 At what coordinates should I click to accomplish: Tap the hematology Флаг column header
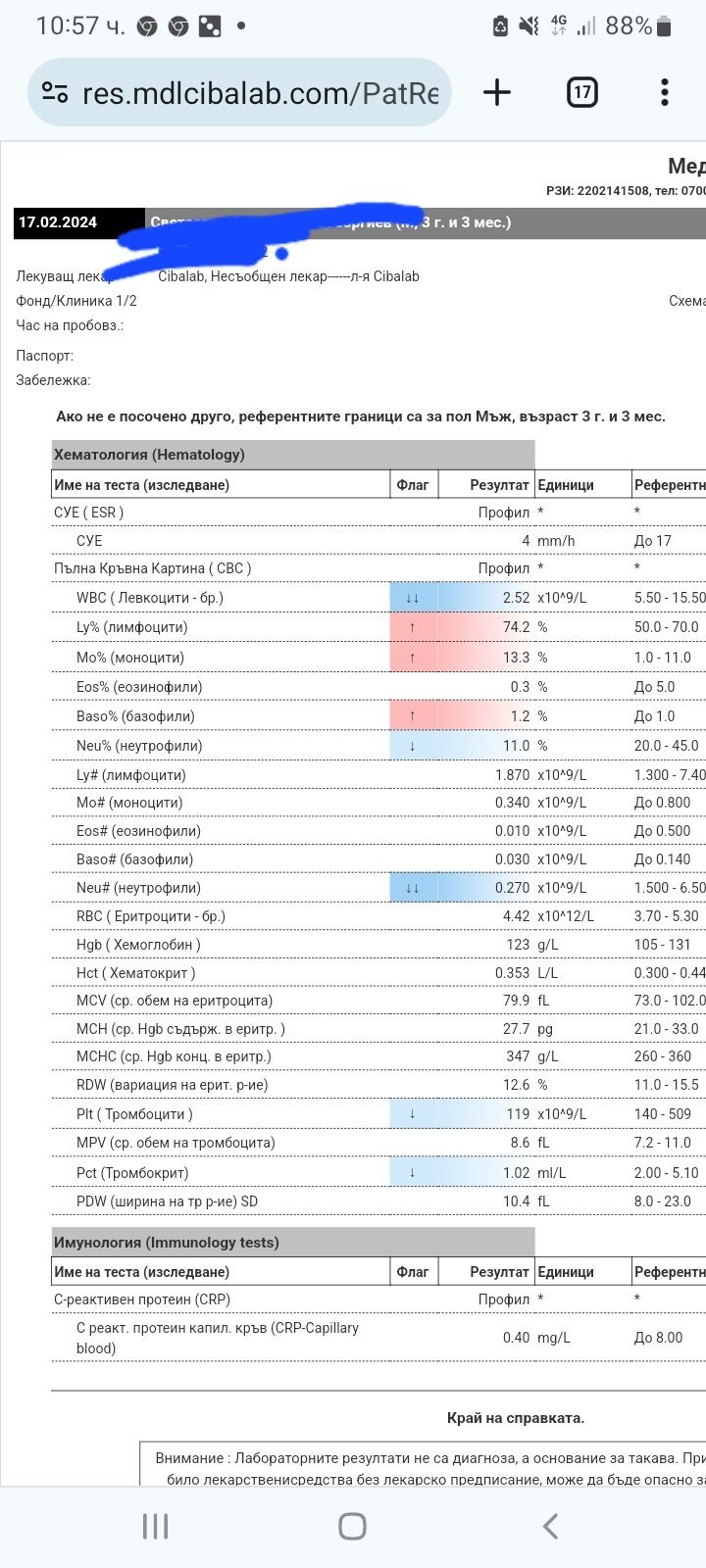413,484
